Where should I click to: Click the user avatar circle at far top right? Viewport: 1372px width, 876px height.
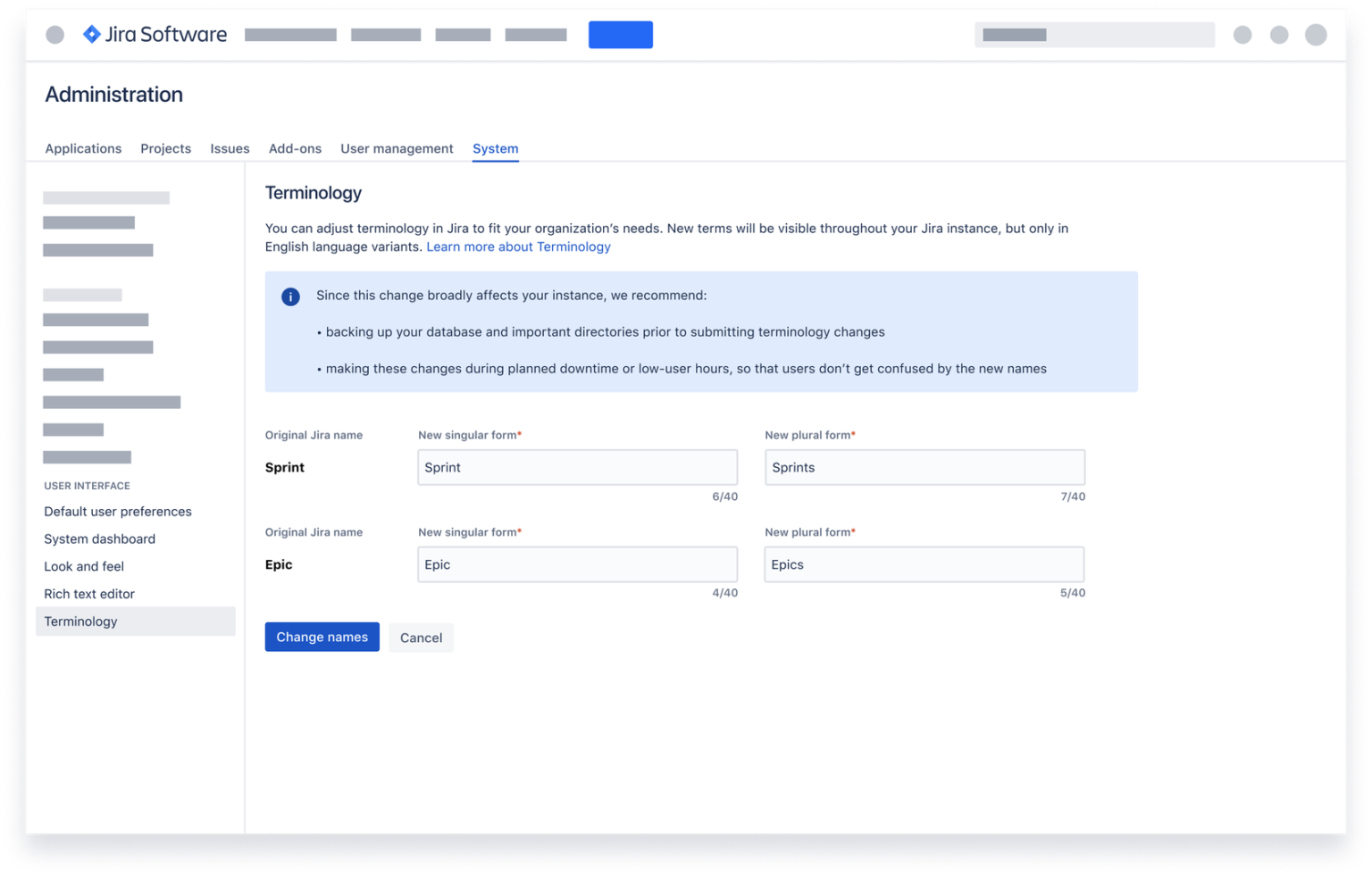[x=1316, y=35]
